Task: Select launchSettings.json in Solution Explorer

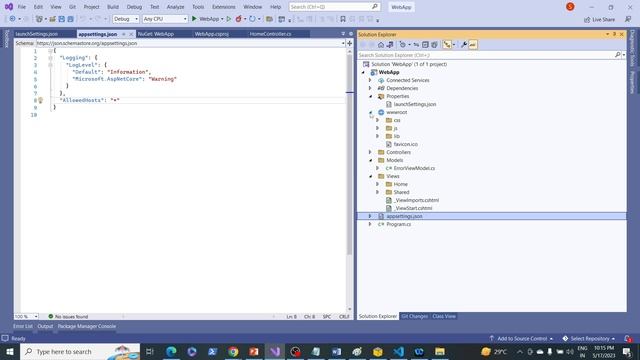Action: click(x=415, y=104)
